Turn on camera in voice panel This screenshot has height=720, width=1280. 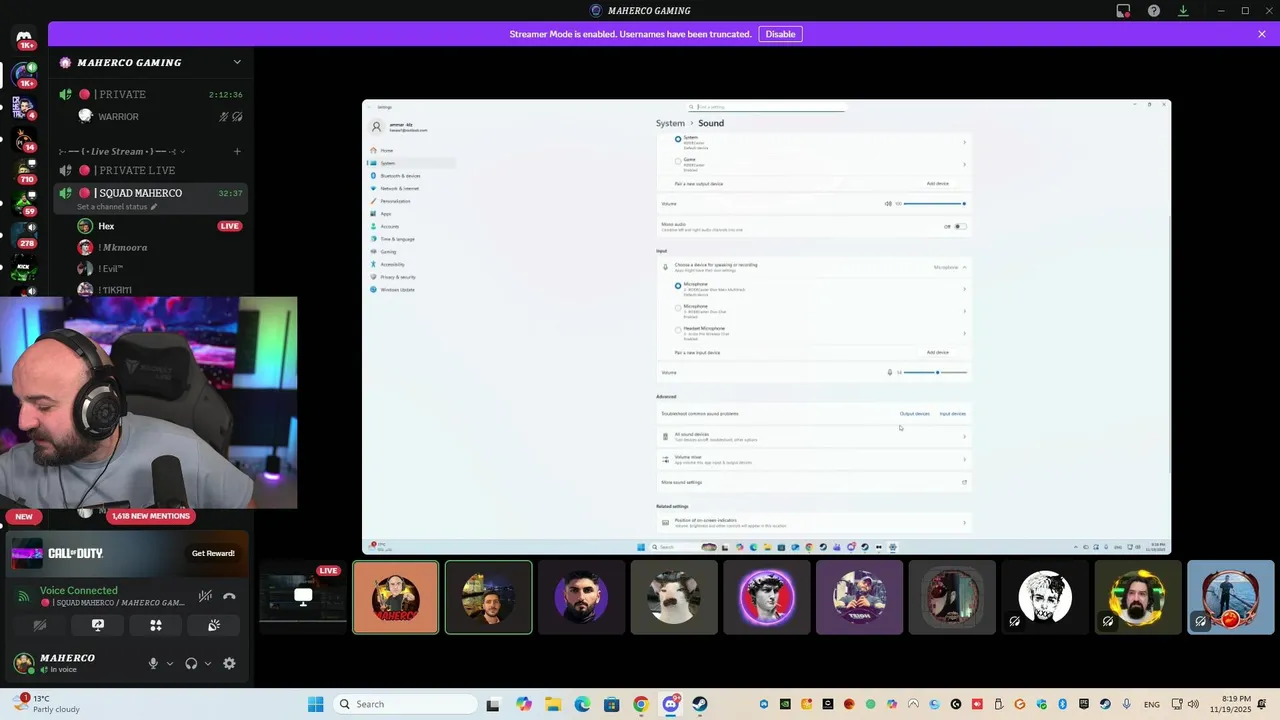pyautogui.click(x=40, y=625)
